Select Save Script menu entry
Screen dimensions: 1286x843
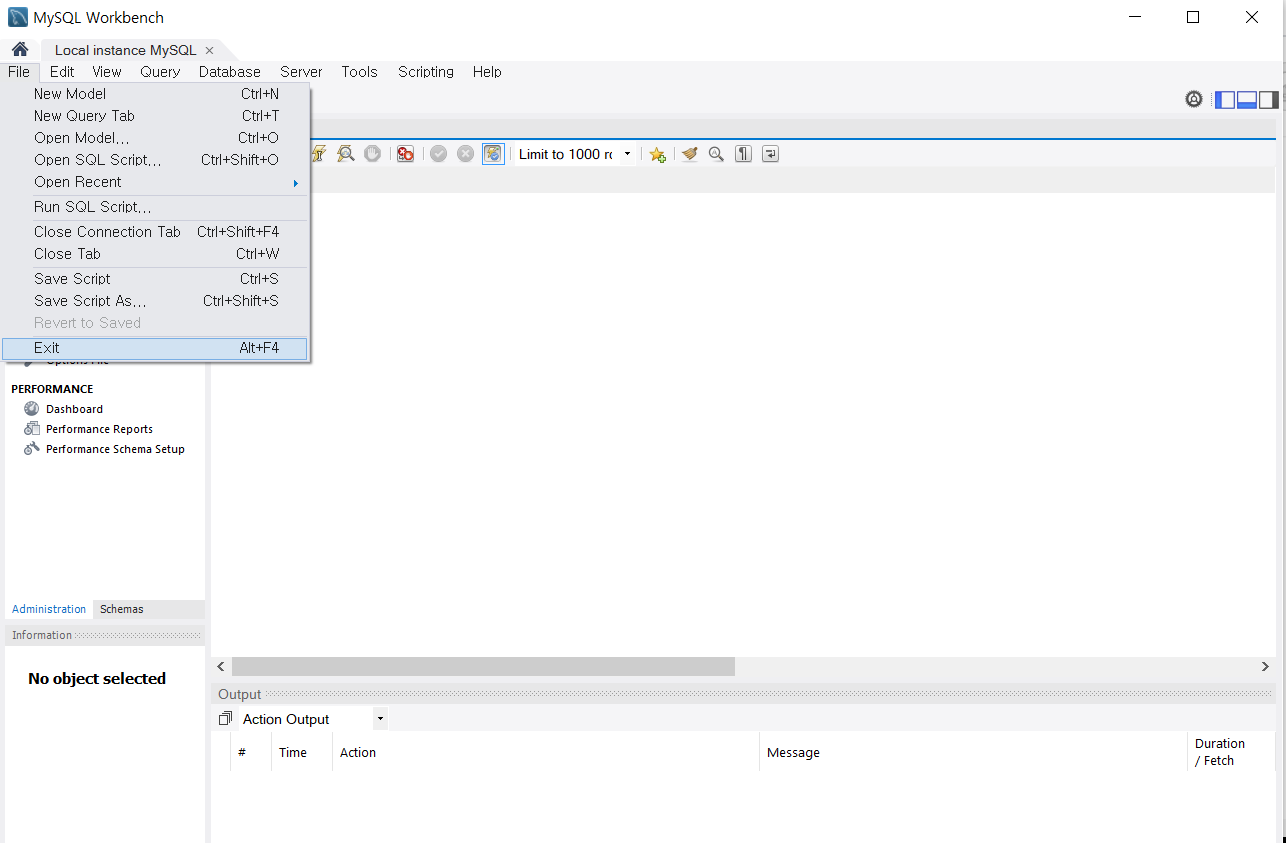(156, 279)
